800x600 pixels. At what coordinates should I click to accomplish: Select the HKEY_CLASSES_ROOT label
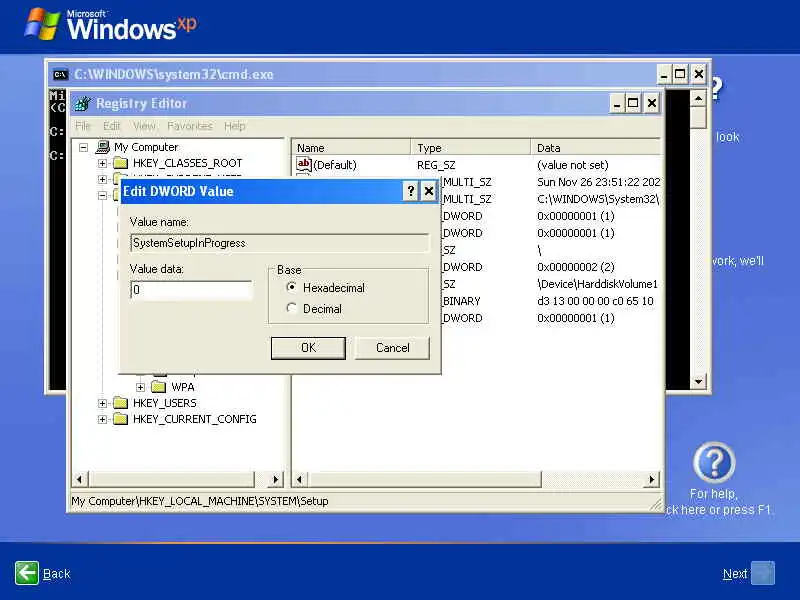tap(187, 163)
